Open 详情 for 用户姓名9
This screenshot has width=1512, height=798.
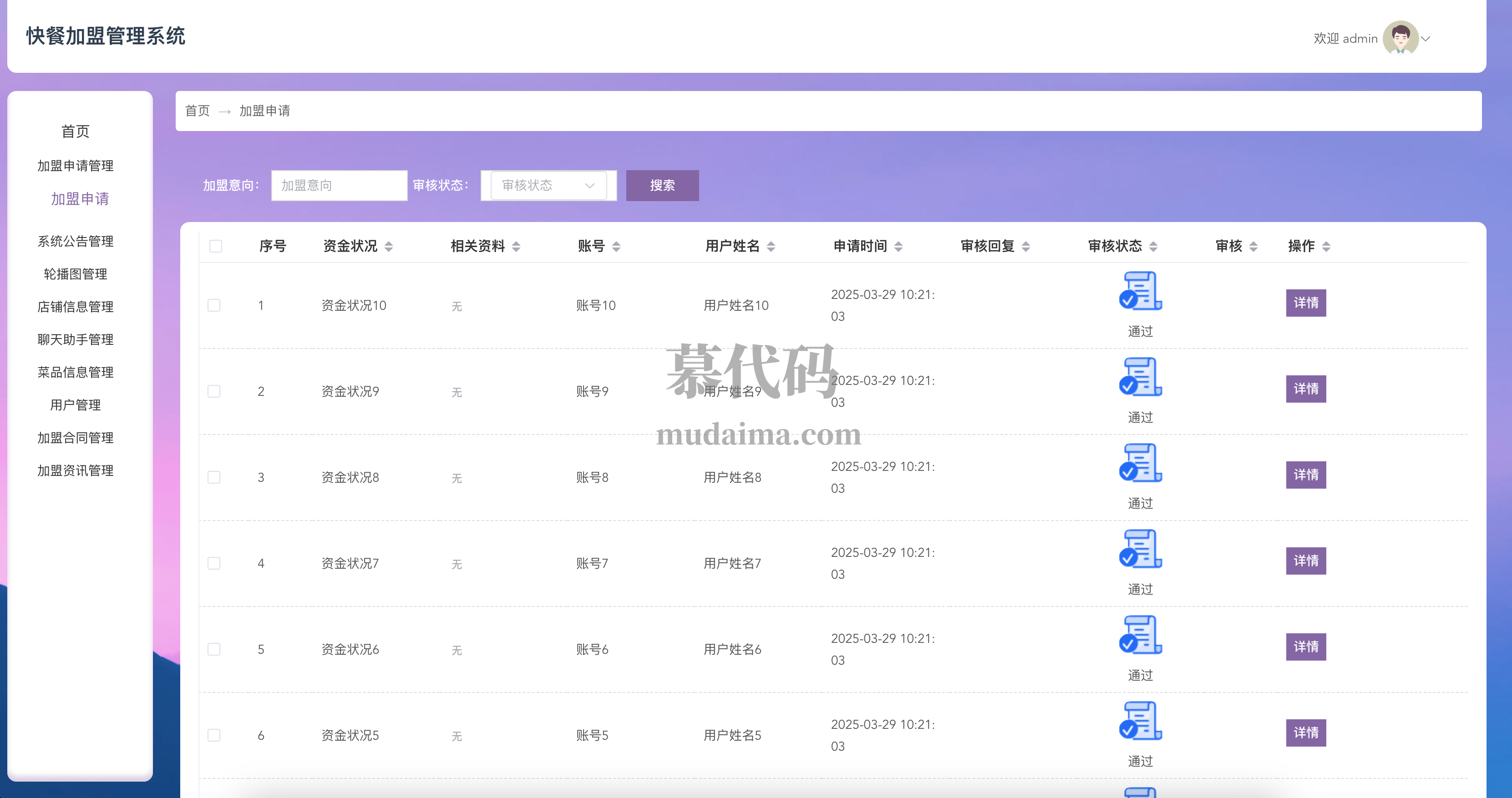point(1305,389)
